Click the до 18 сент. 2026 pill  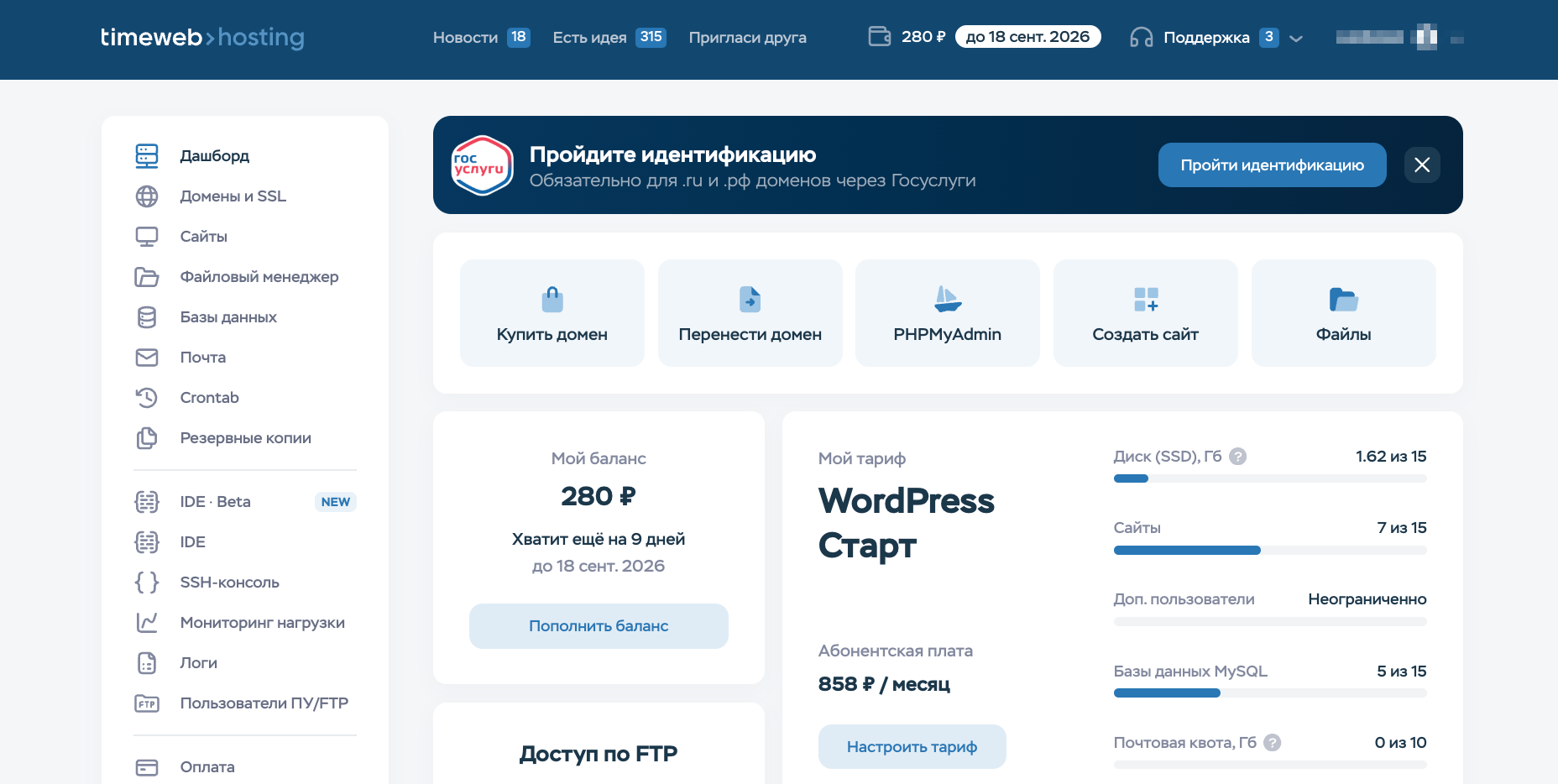pos(1027,36)
